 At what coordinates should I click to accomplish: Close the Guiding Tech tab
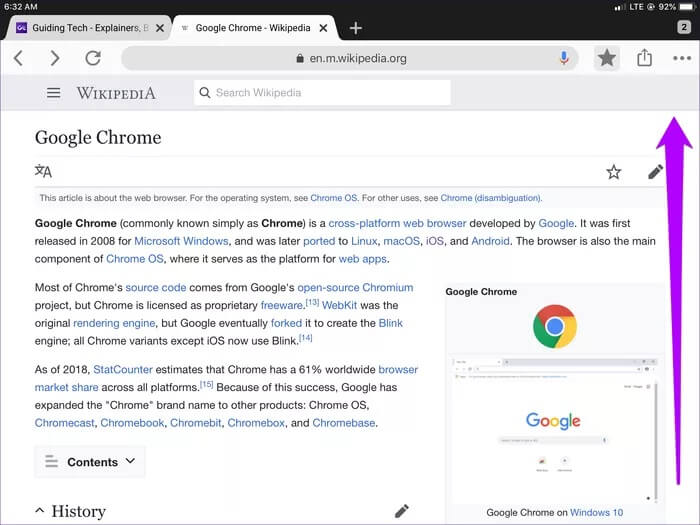click(x=160, y=28)
